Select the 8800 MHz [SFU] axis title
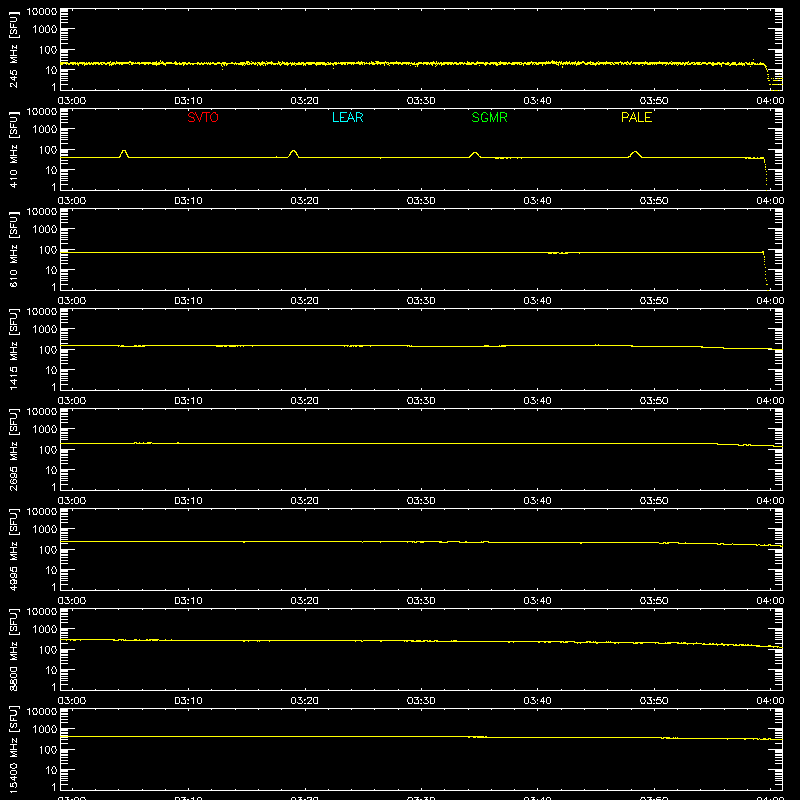The image size is (800, 800). pyautogui.click(x=13, y=649)
